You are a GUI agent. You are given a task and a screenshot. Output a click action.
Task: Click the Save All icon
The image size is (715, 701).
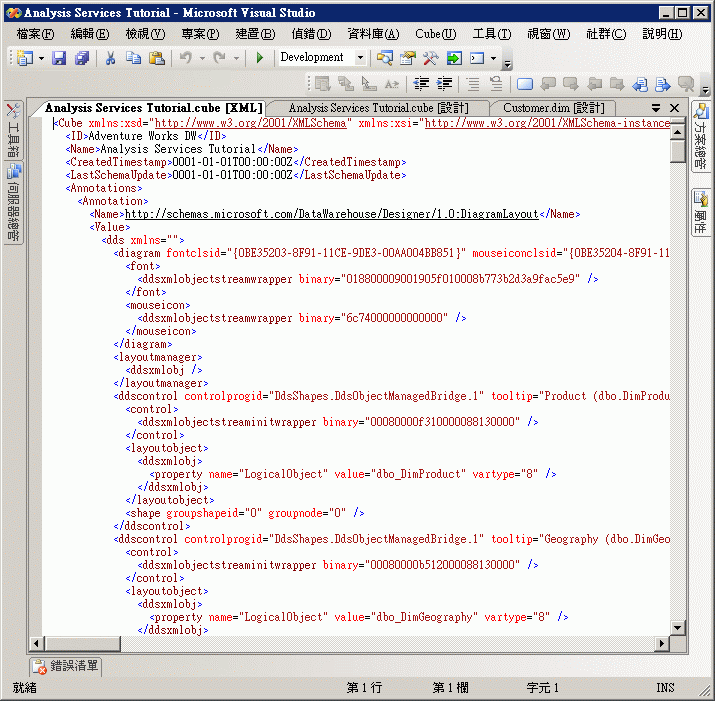pyautogui.click(x=82, y=58)
